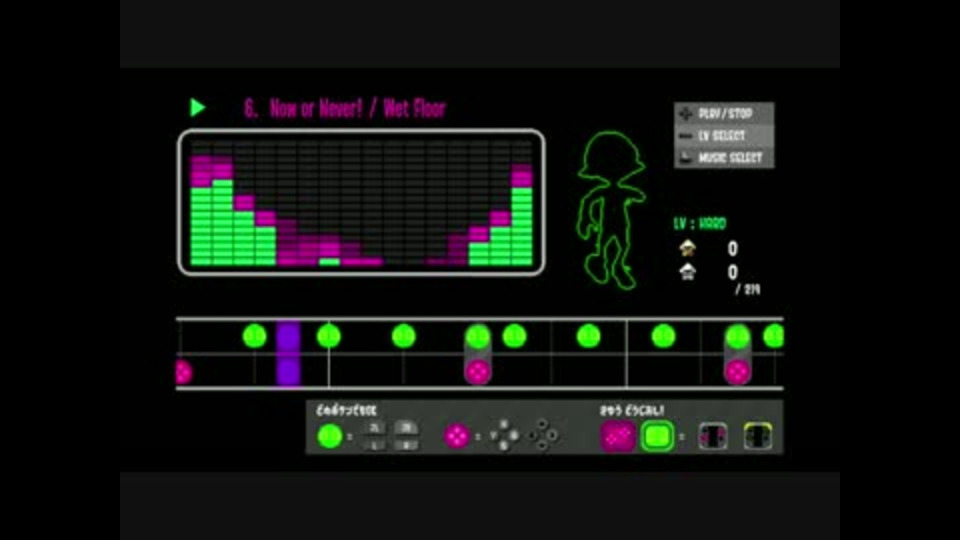The height and width of the screenshot is (540, 960).
Task: Click the green square icon in the legend
Action: (x=657, y=437)
